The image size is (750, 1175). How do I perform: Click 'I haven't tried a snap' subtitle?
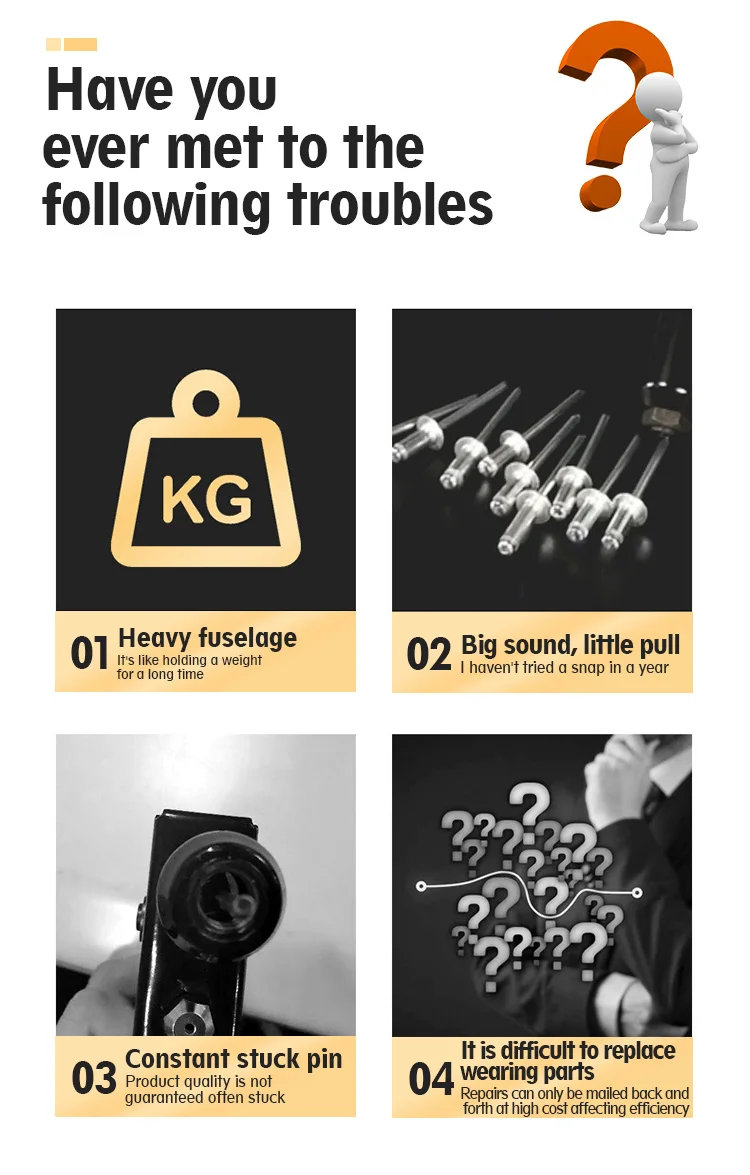pos(564,668)
